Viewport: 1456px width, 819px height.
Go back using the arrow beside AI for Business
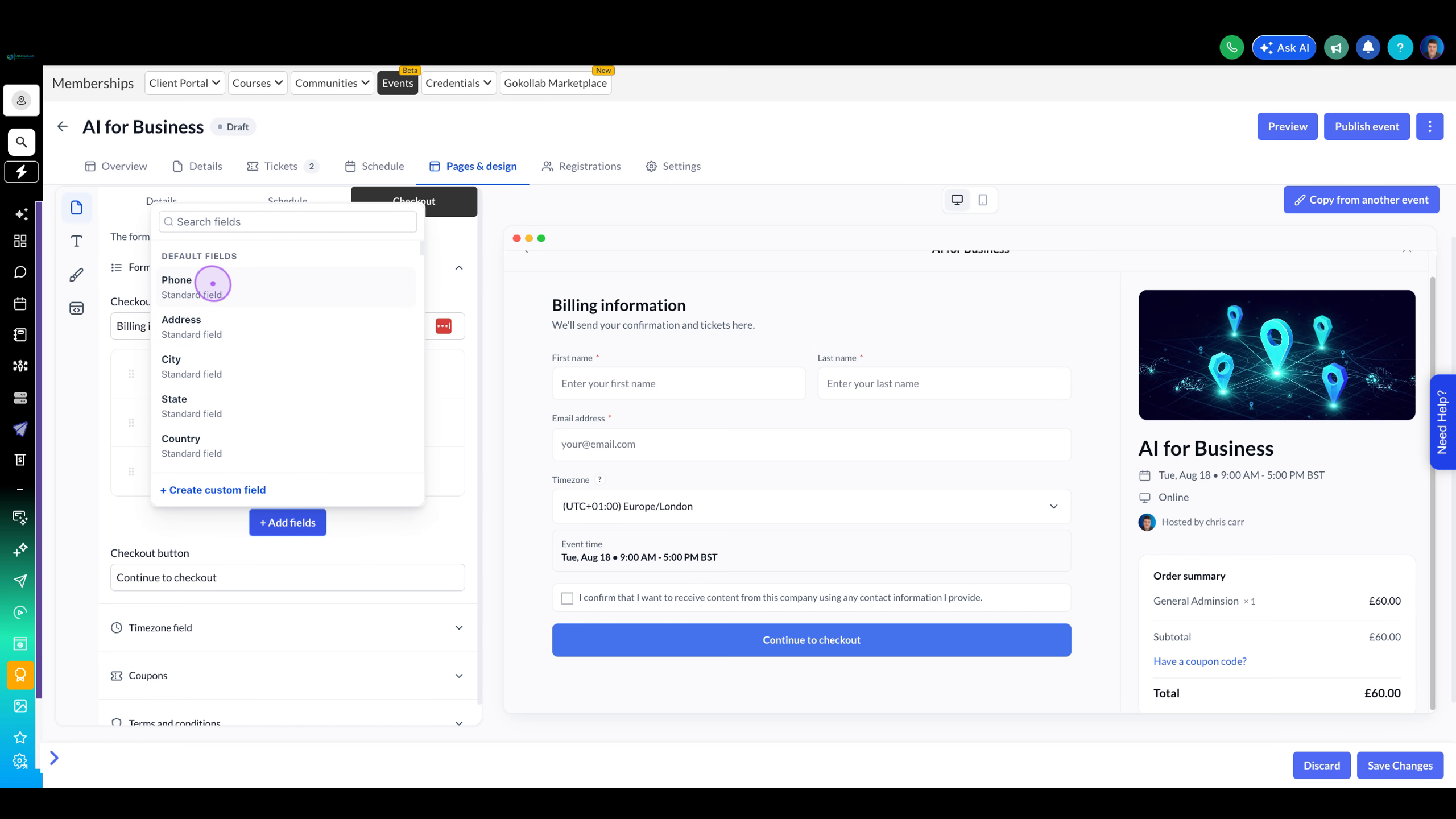coord(63,127)
